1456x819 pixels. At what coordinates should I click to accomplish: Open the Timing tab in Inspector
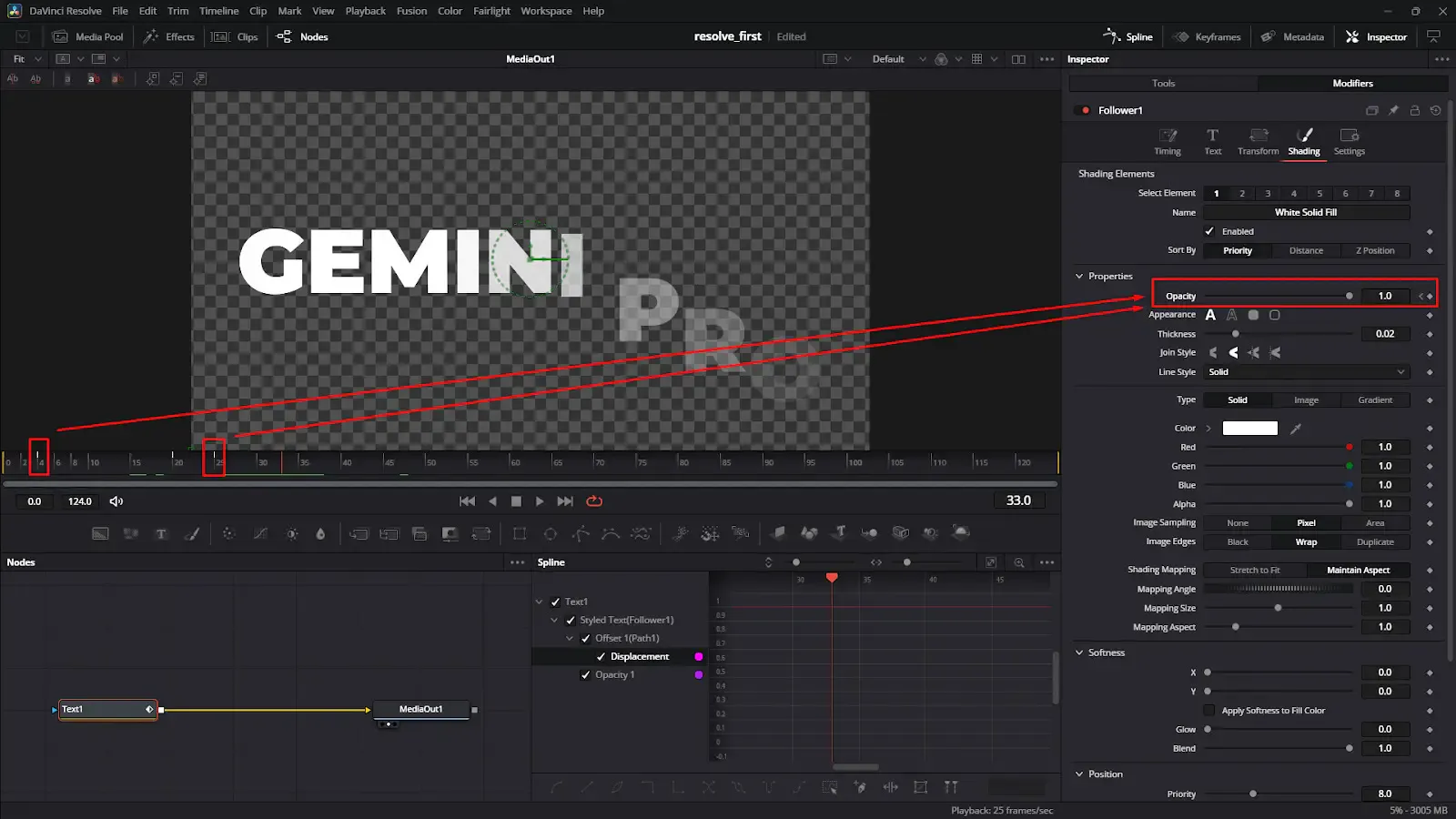point(1168,142)
